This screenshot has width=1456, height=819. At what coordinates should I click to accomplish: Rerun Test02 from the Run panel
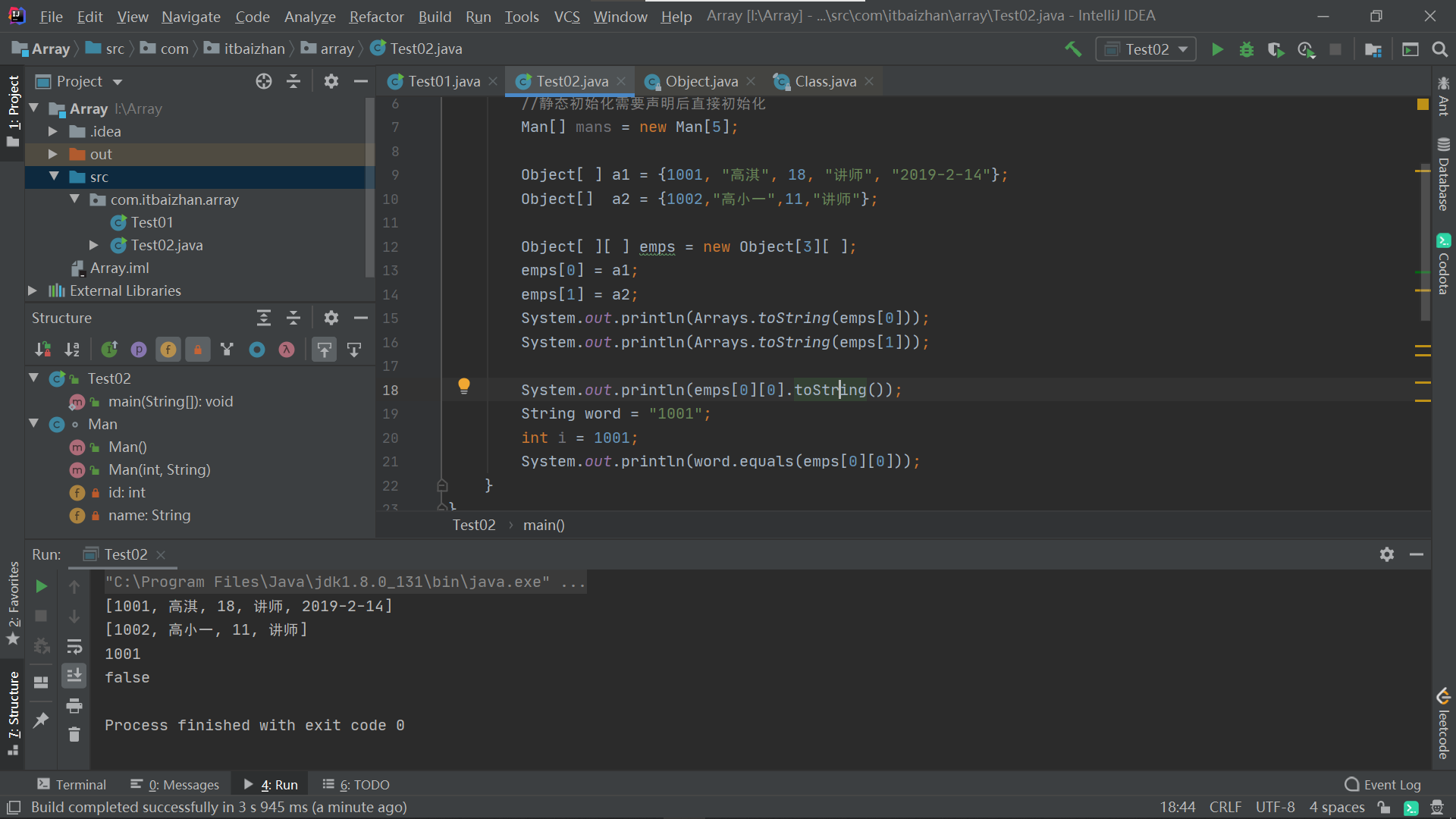click(42, 586)
